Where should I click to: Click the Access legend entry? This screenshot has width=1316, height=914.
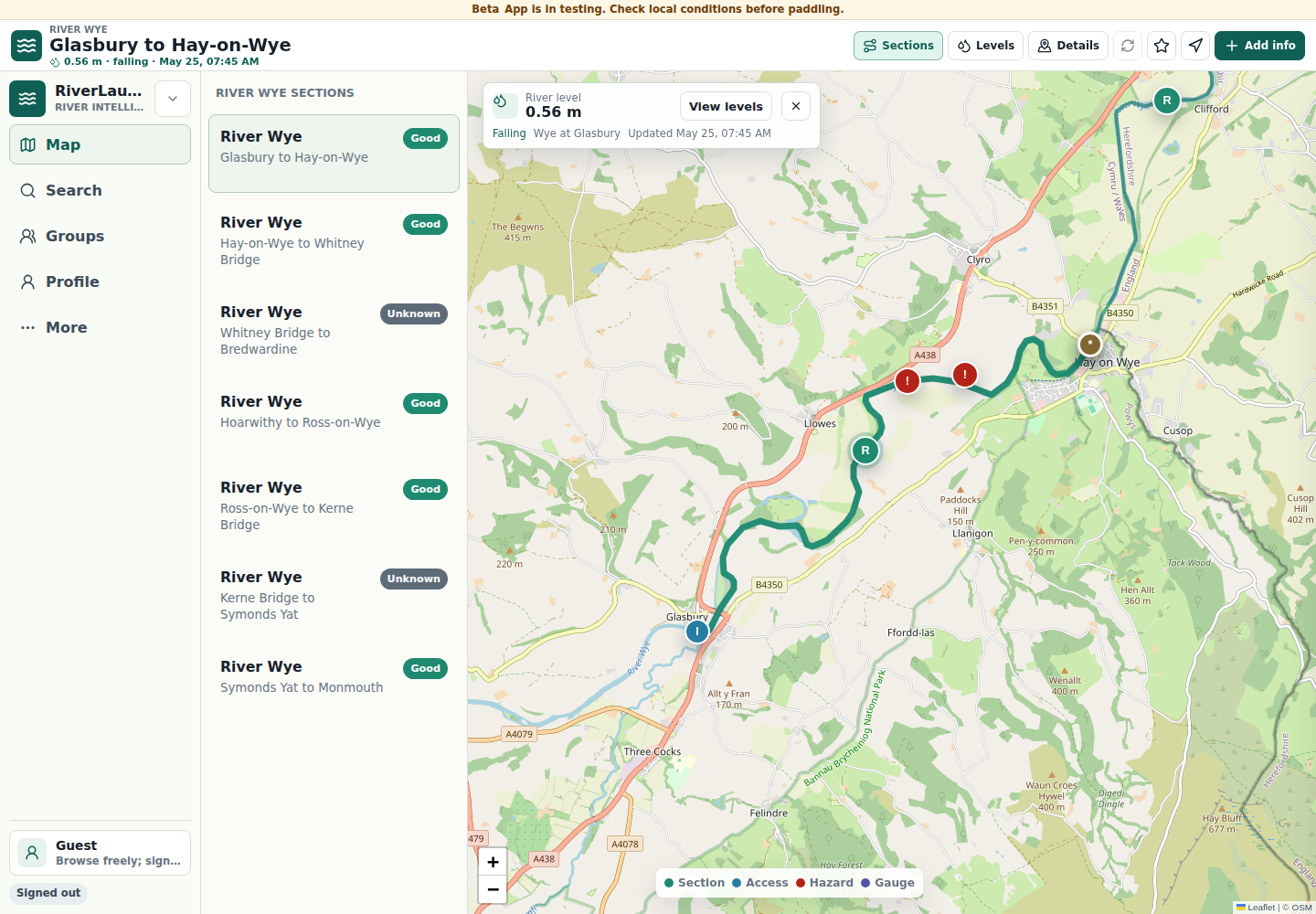(x=760, y=883)
